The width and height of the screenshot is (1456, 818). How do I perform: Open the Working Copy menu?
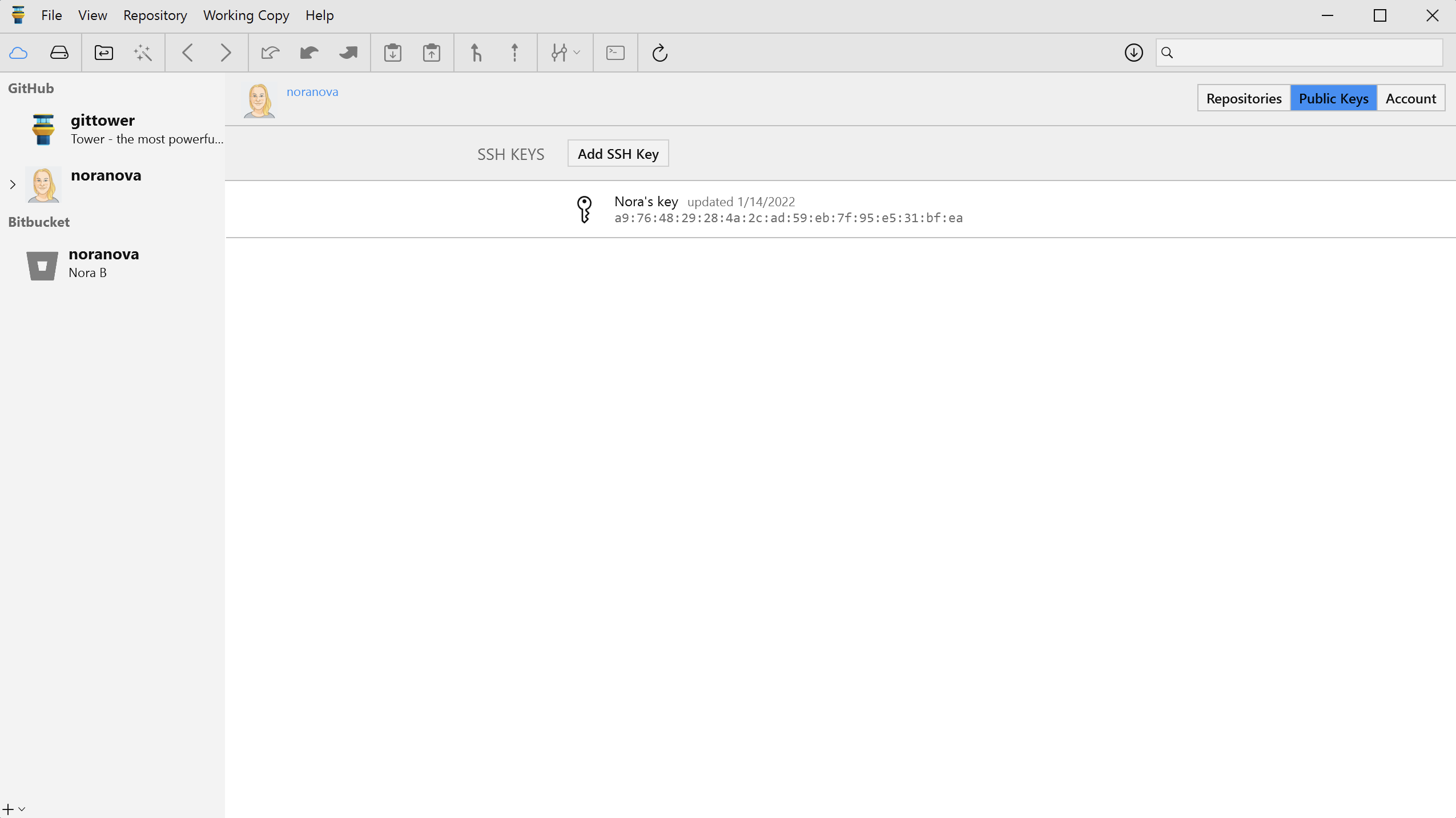pyautogui.click(x=246, y=15)
